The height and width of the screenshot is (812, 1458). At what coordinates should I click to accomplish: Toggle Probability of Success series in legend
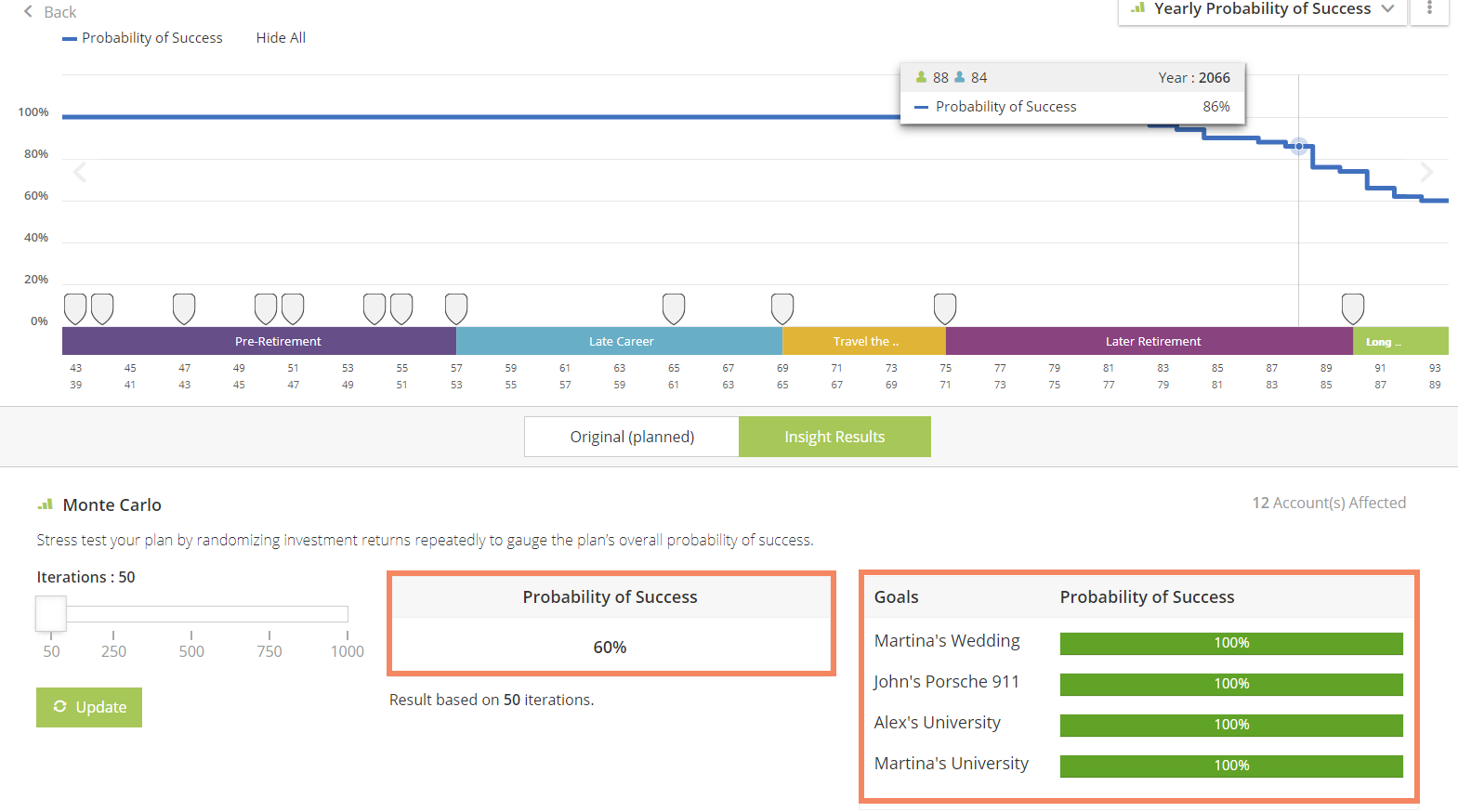coord(143,38)
